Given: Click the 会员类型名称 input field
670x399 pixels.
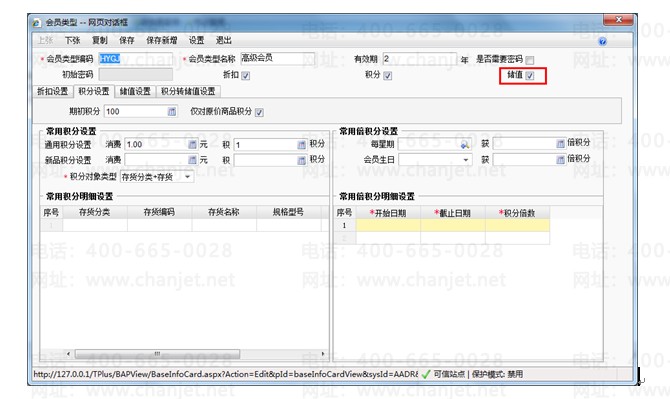Looking at the screenshot, I should pyautogui.click(x=278, y=59).
